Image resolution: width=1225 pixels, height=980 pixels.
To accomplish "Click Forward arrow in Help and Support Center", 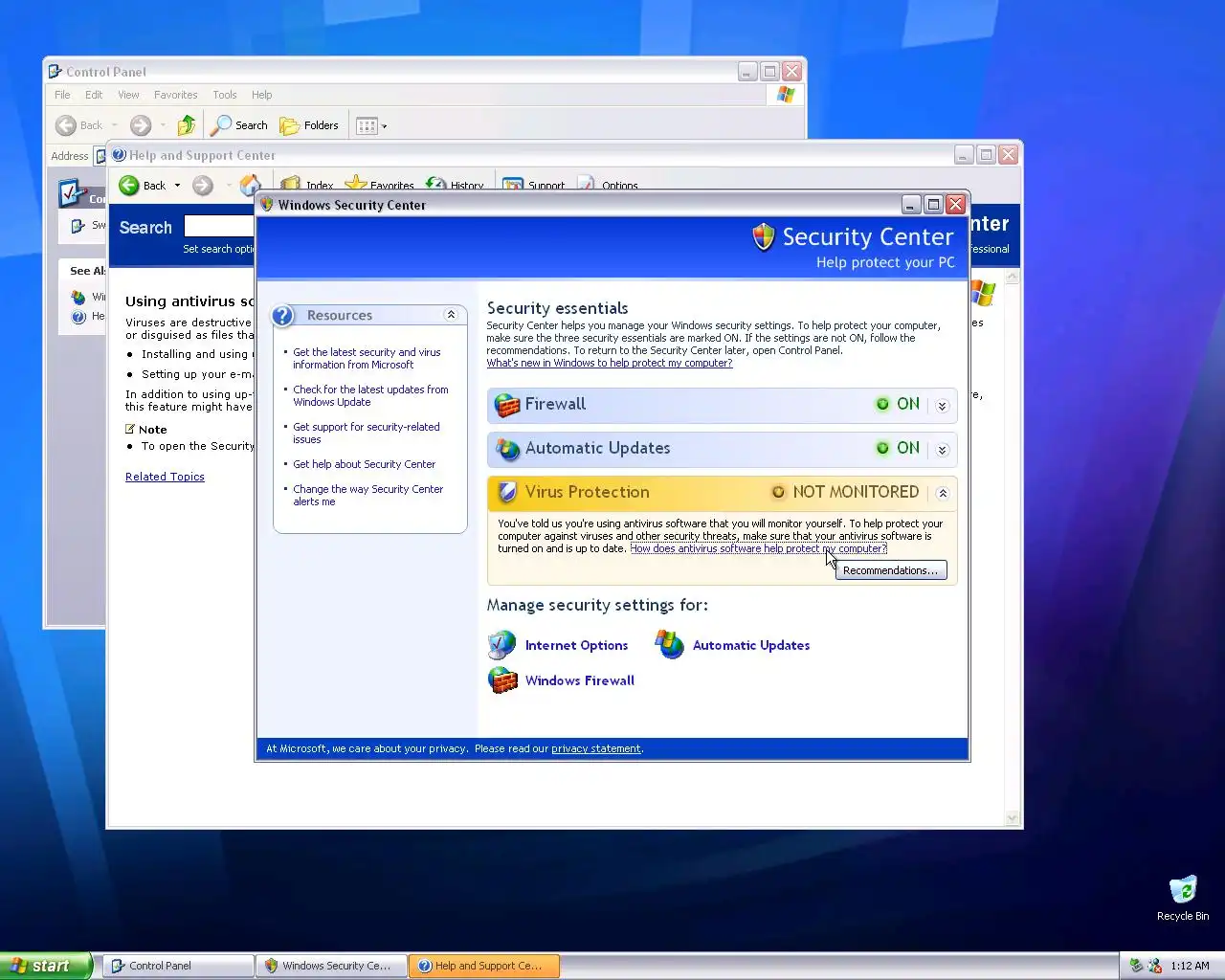I will pos(203,185).
